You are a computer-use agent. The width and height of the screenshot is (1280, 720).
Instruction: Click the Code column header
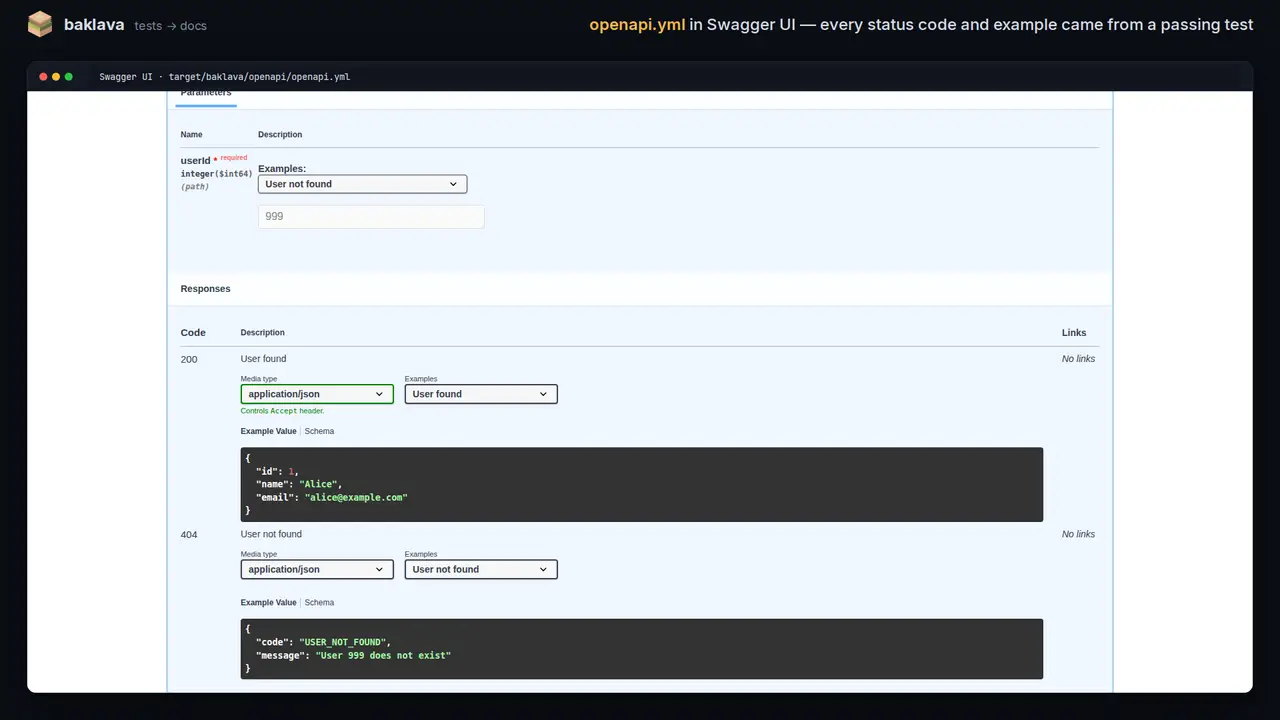pos(193,333)
